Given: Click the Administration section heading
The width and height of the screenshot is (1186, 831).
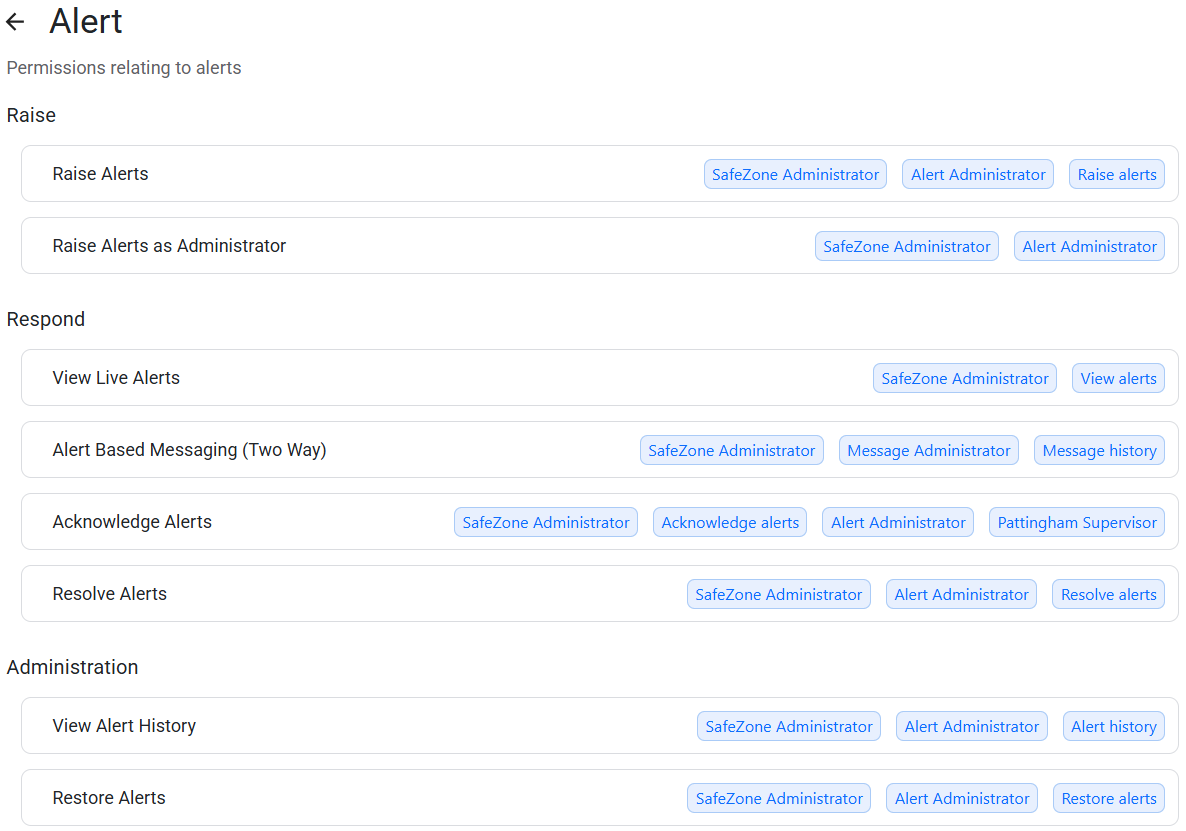Looking at the screenshot, I should [x=73, y=667].
